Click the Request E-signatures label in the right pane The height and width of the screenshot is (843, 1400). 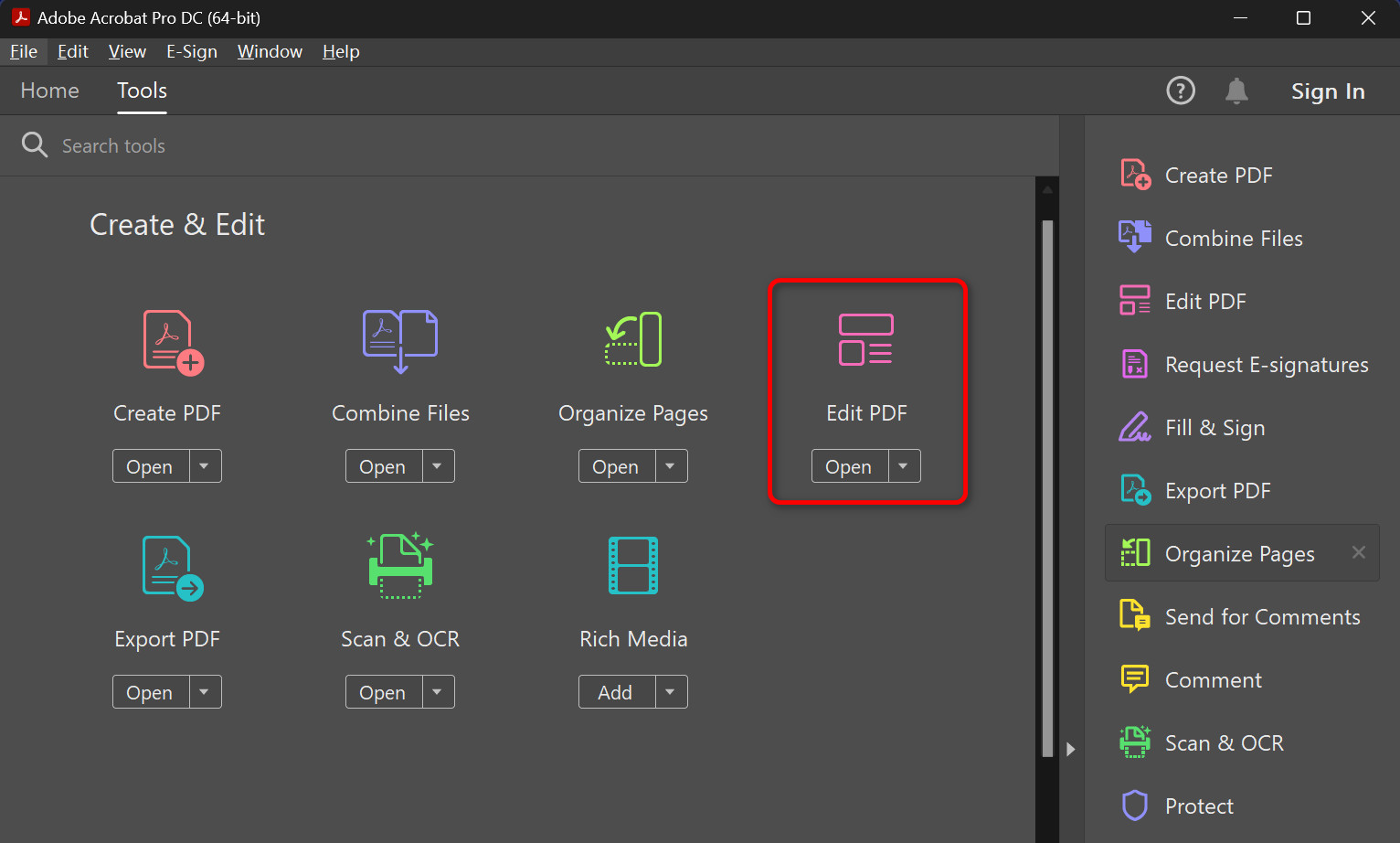pos(1267,365)
